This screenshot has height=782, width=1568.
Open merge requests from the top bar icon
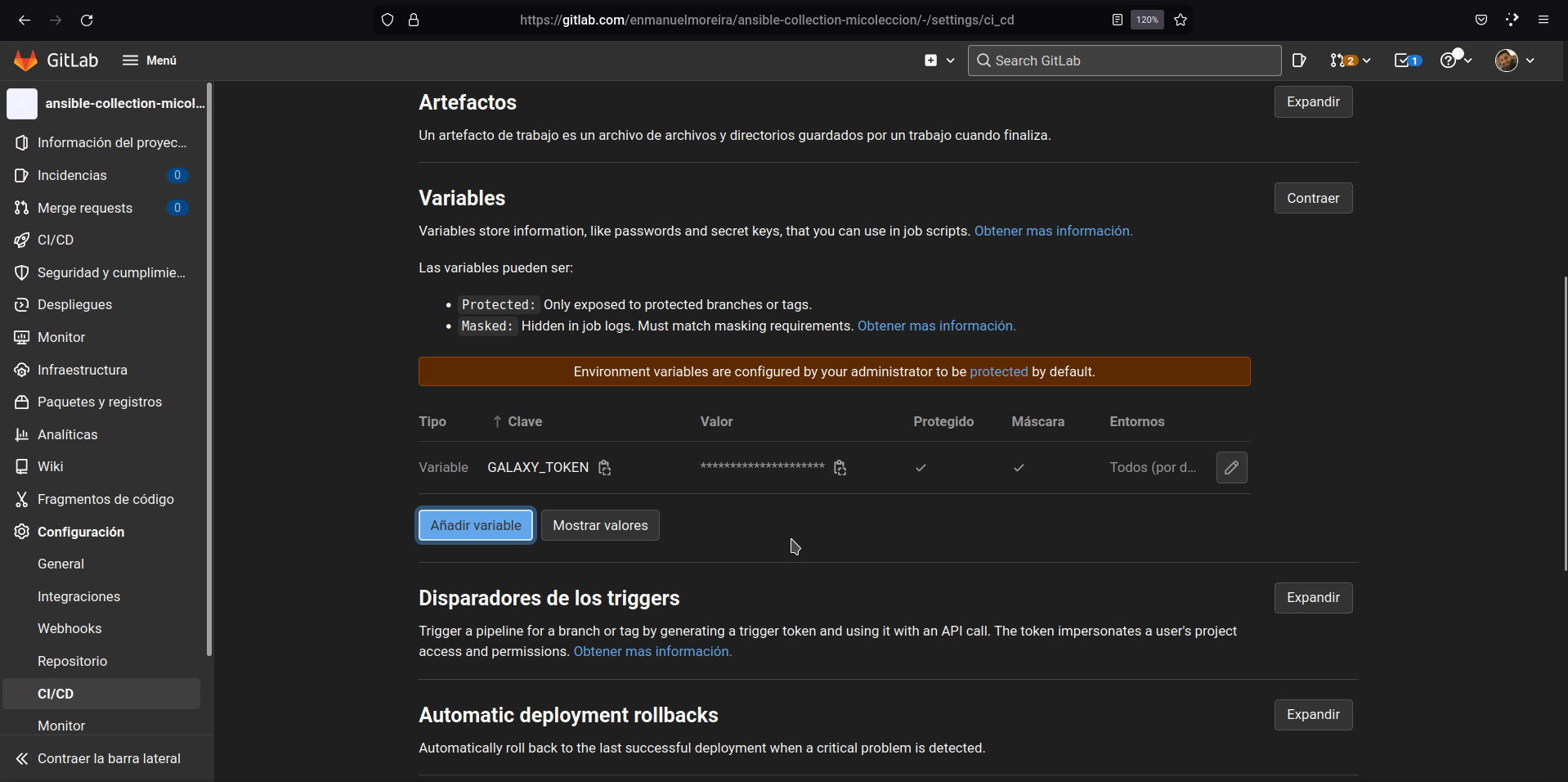click(x=1343, y=60)
